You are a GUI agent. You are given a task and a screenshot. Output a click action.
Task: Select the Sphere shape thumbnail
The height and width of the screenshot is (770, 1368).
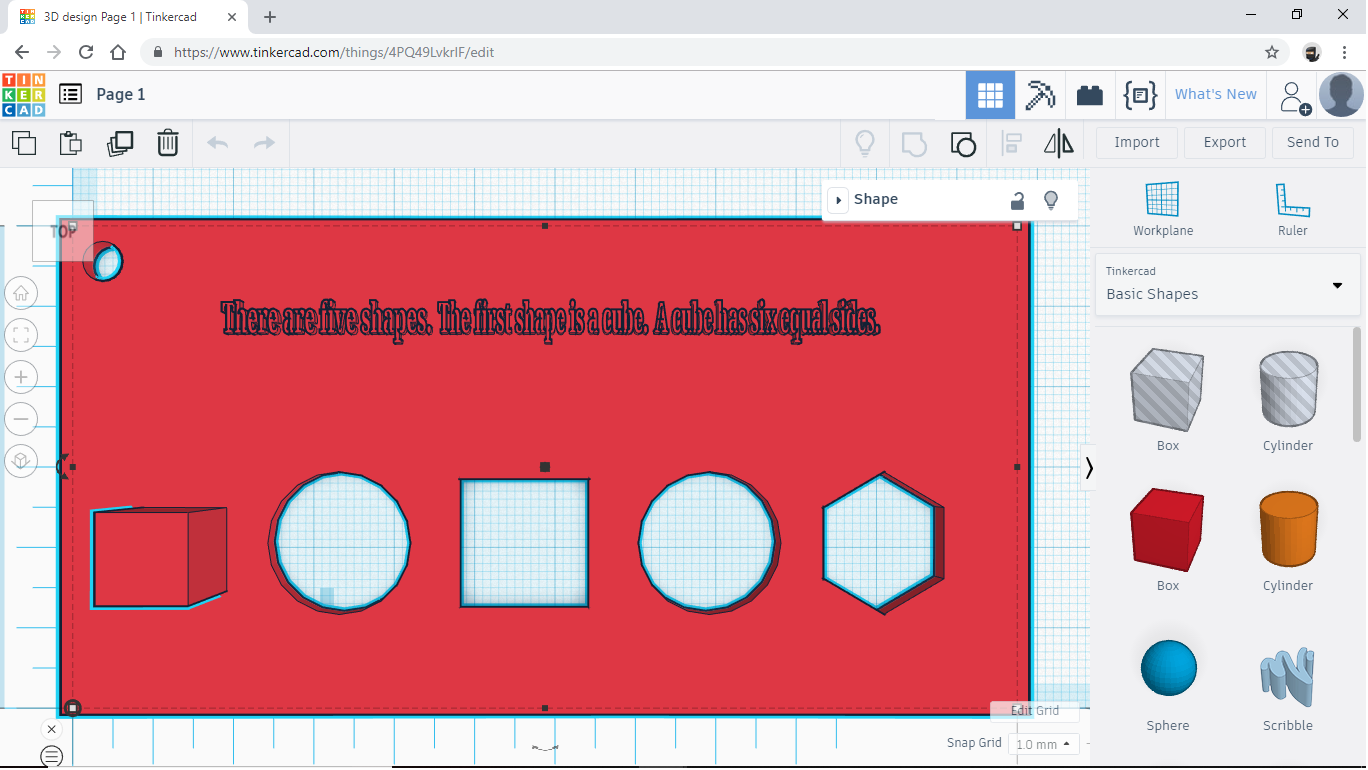point(1167,666)
